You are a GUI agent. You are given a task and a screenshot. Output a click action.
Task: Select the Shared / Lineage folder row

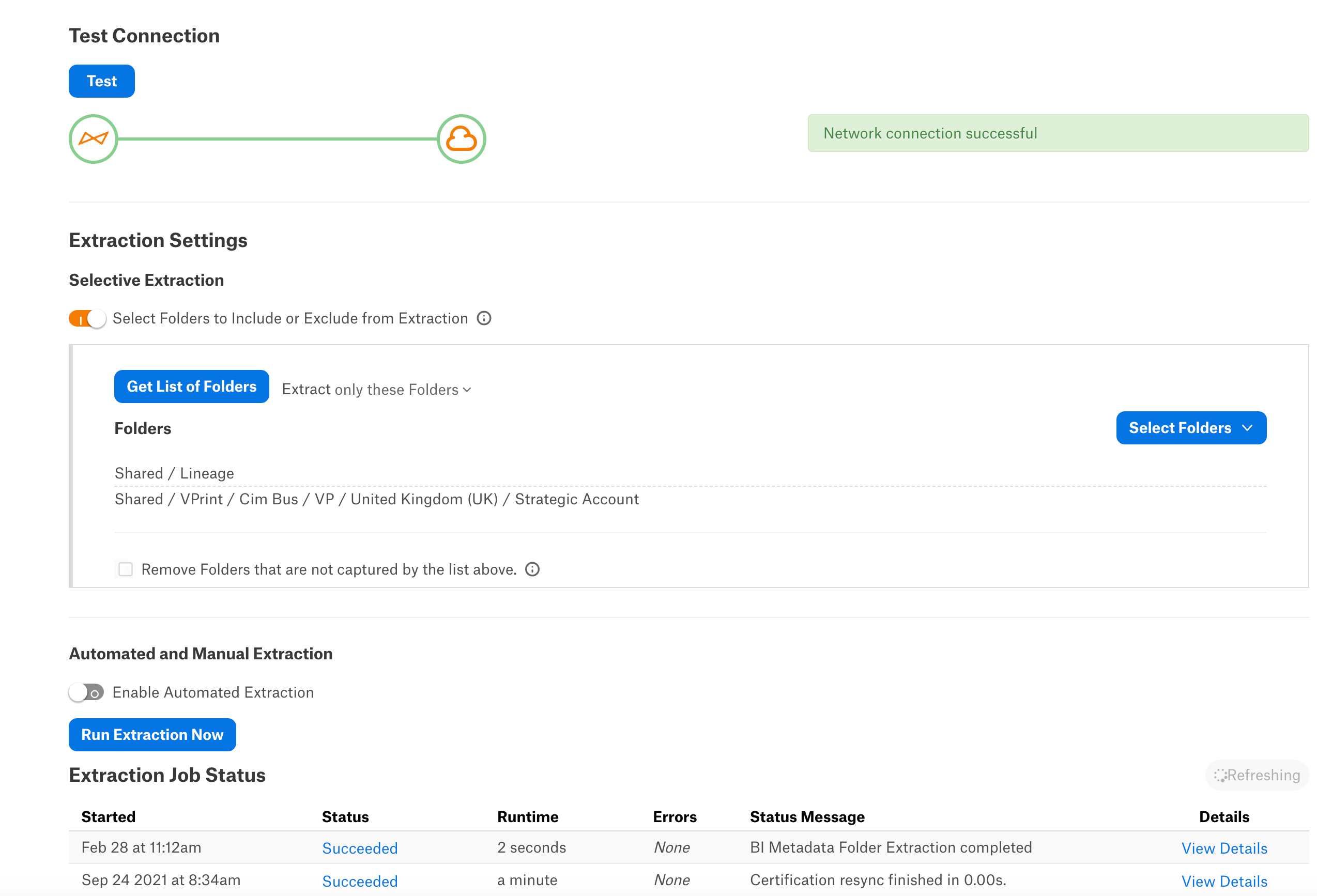(690, 473)
